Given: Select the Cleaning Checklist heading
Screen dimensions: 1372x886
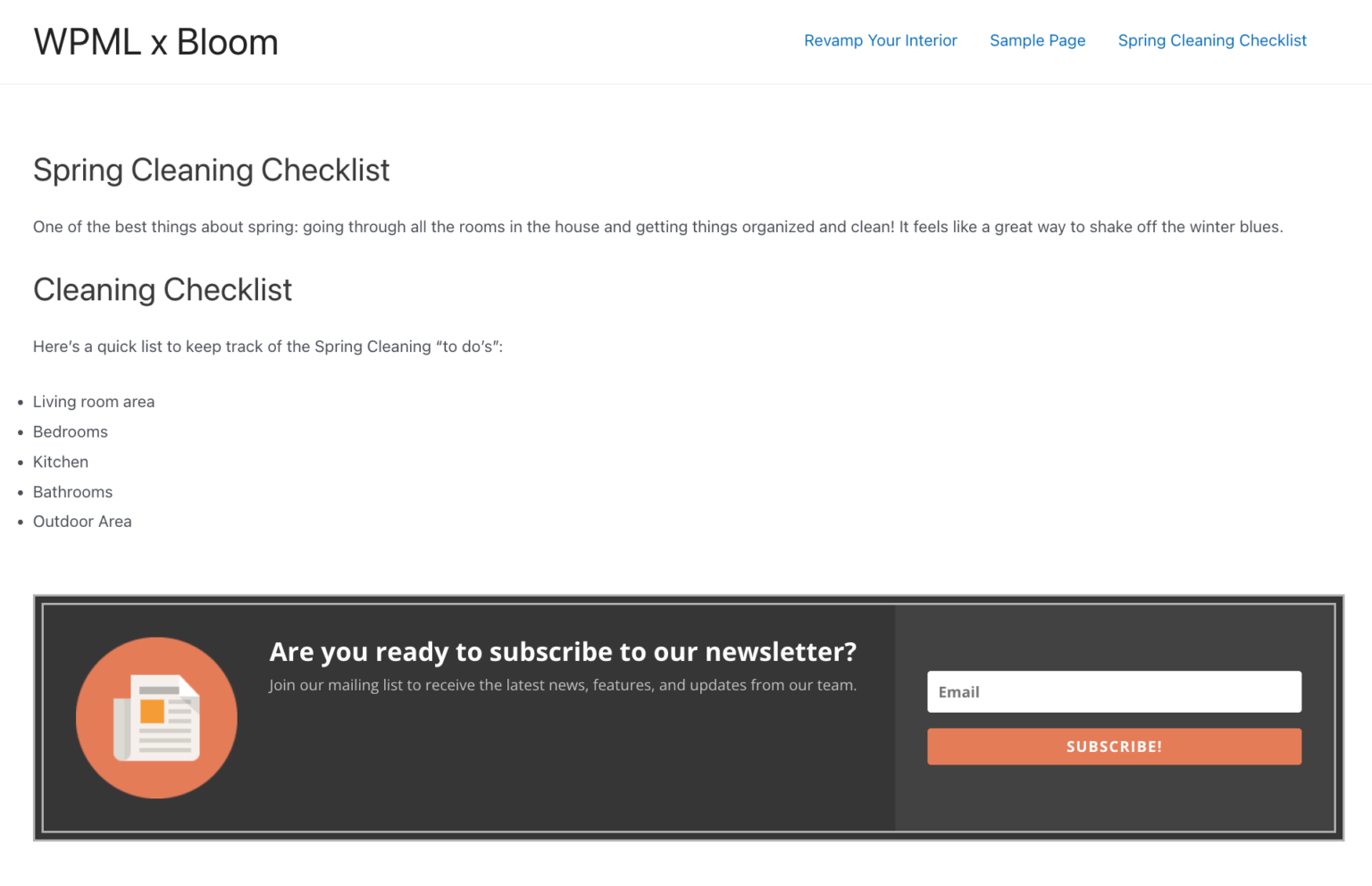Looking at the screenshot, I should point(162,289).
